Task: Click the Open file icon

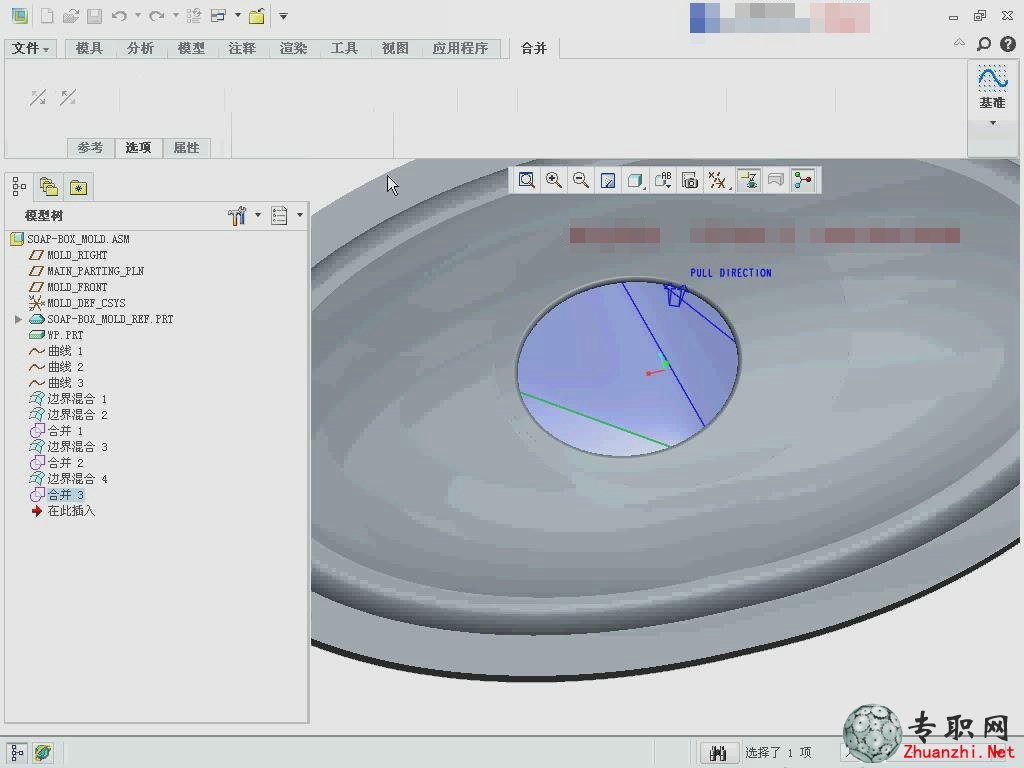Action: [x=71, y=16]
